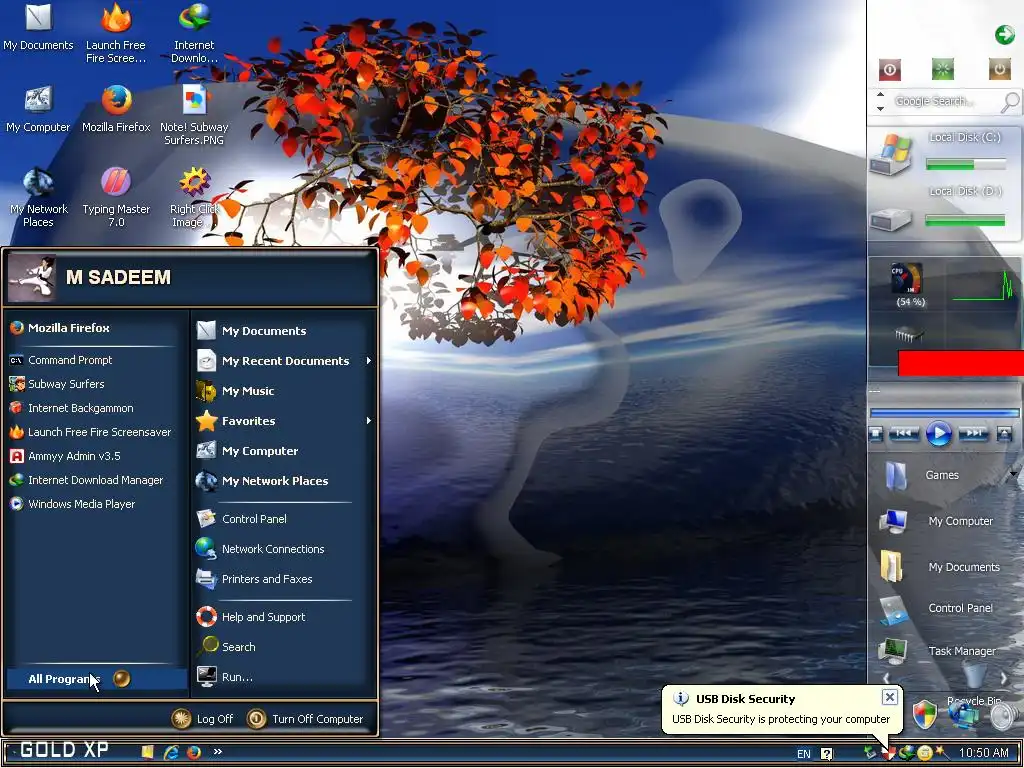Skip to previous track in sidebar player

coord(904,433)
